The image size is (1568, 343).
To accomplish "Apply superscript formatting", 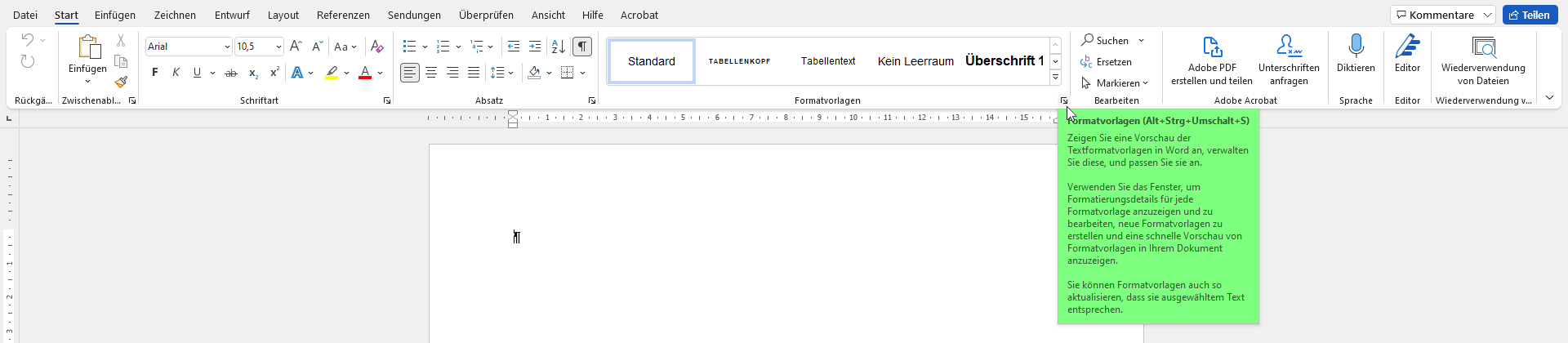I will pos(274,73).
